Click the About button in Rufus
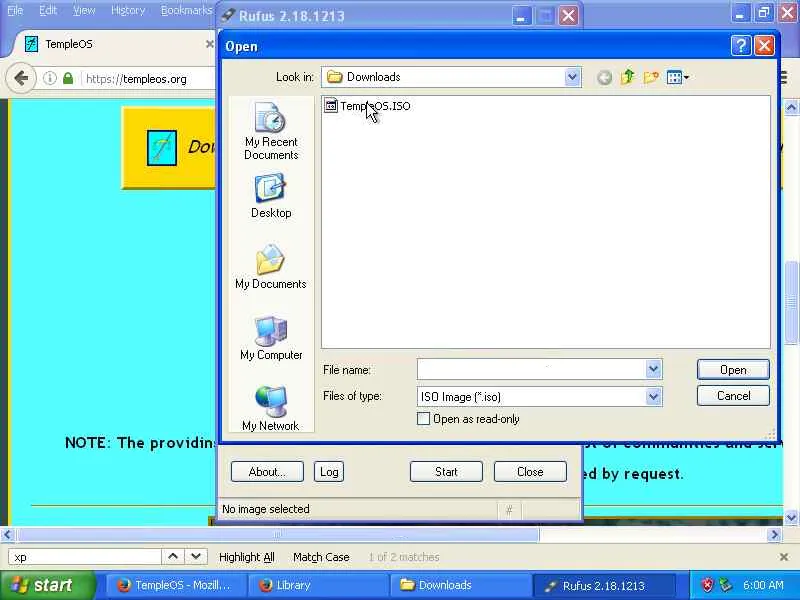The image size is (800, 600). tap(267, 471)
